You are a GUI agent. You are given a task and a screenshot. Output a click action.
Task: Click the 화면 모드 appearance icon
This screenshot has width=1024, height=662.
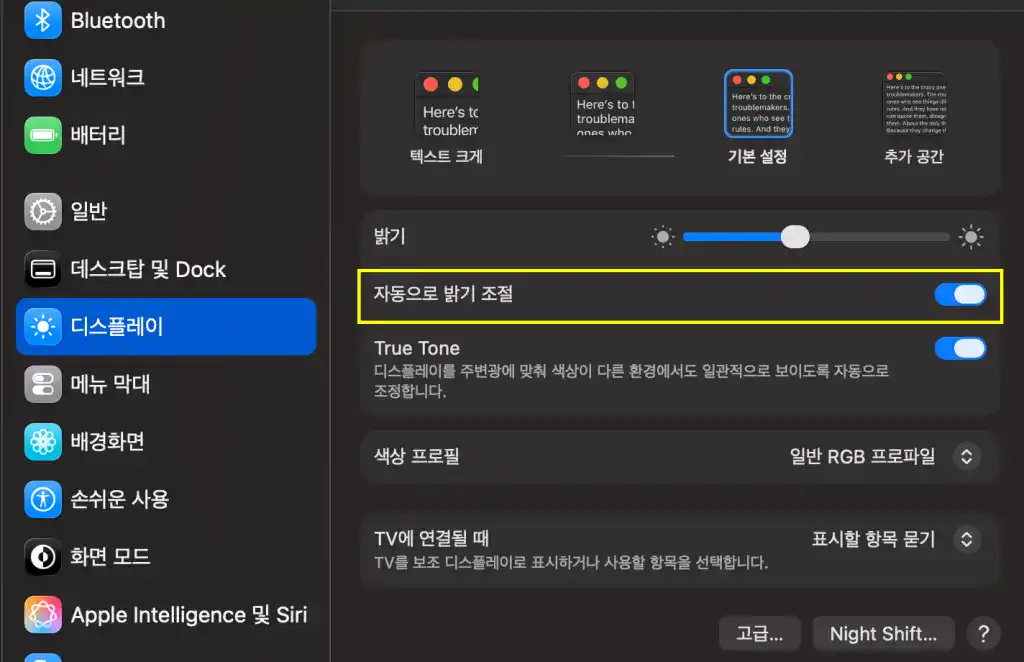tap(43, 557)
